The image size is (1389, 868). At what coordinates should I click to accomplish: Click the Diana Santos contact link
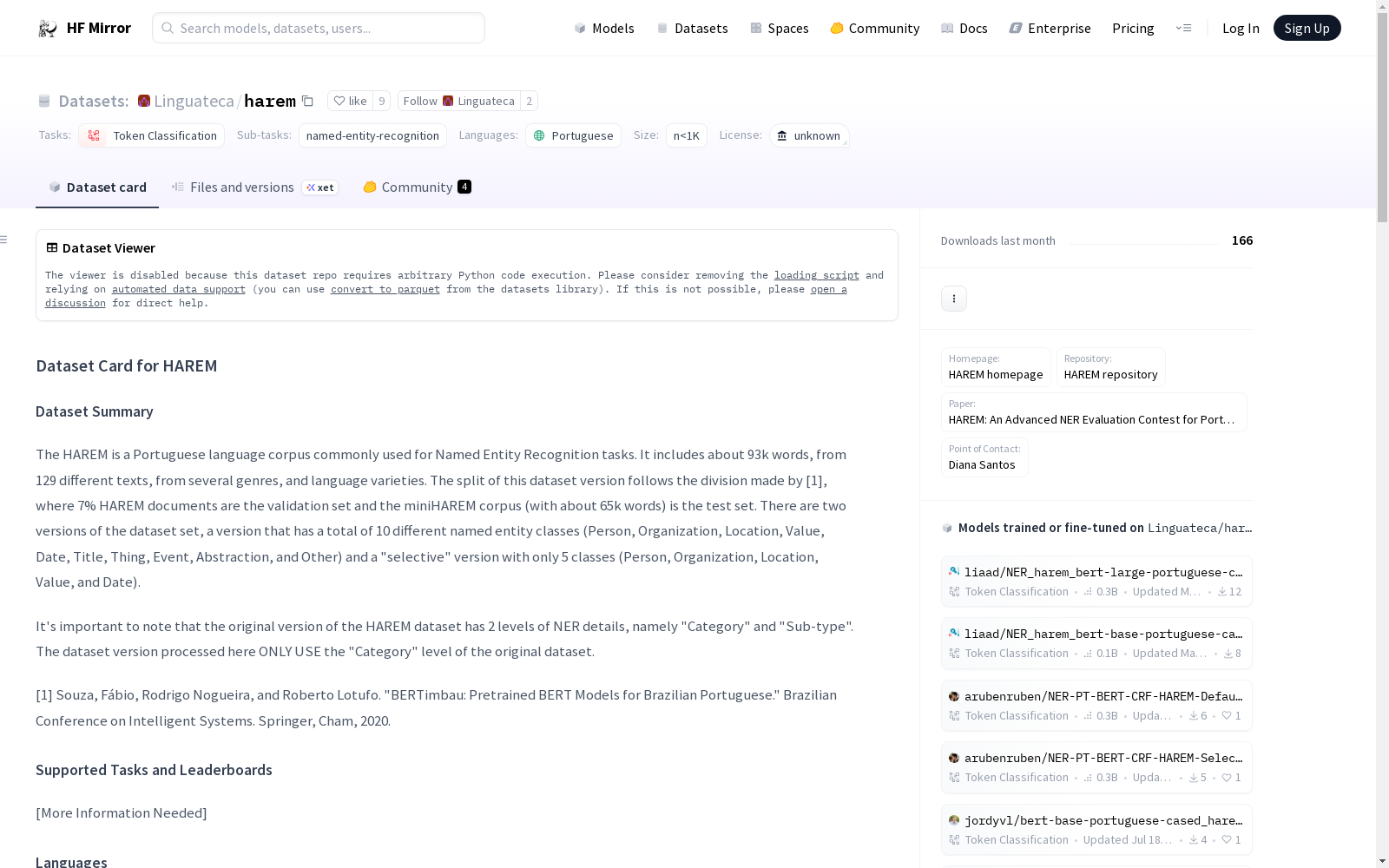(984, 457)
